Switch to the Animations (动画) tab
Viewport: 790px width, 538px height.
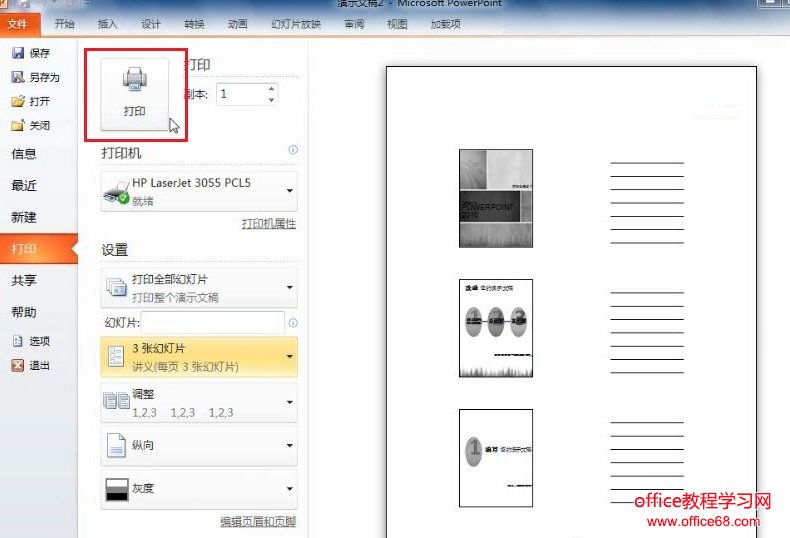tap(237, 24)
